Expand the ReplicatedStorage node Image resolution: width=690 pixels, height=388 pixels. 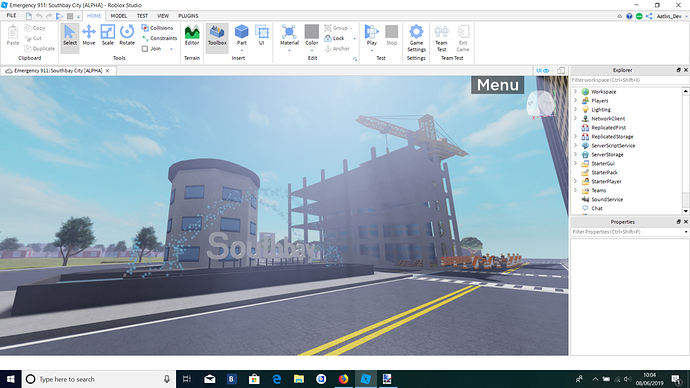(575, 136)
